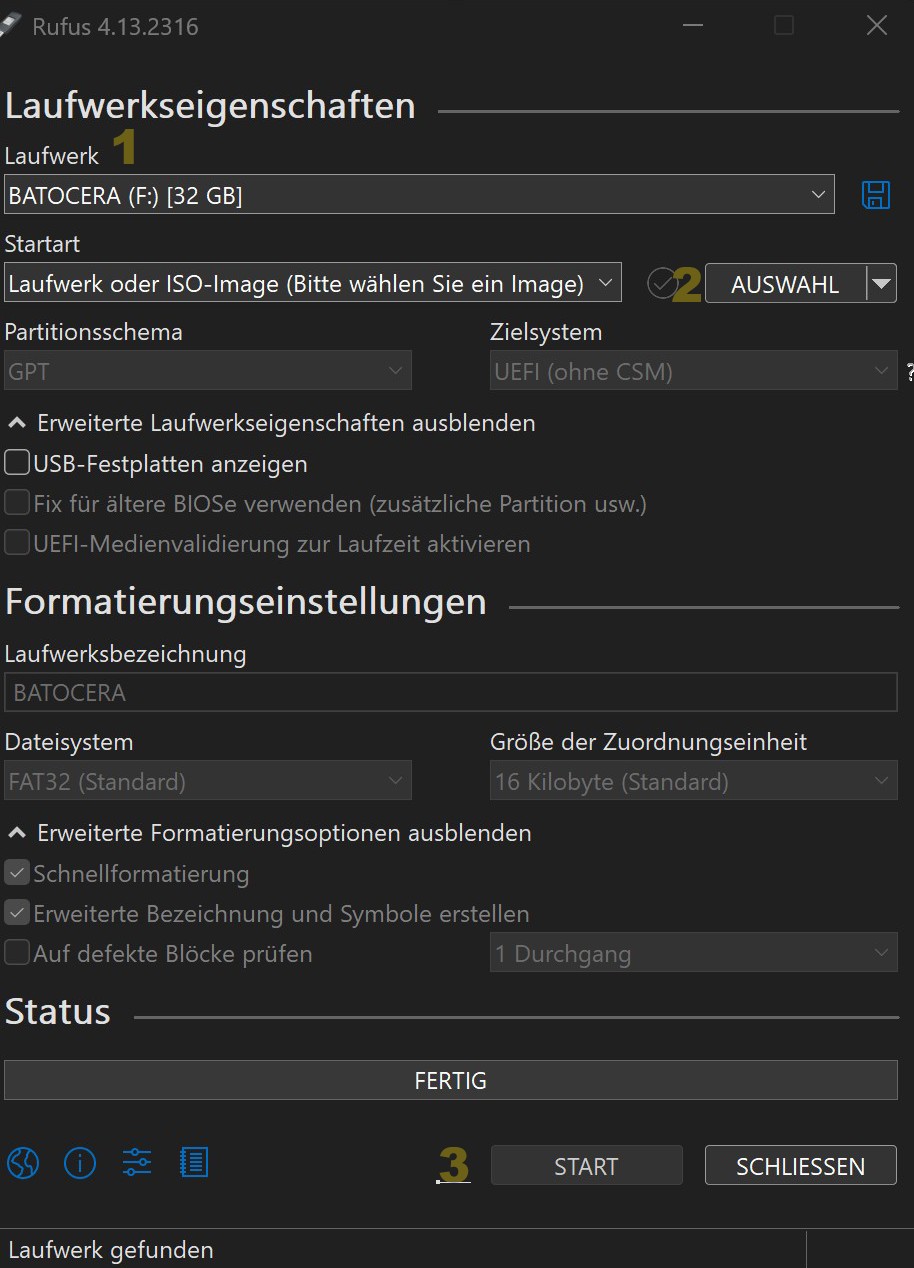Uncheck Erweiterte Bezeichnung und Symbole erstellen
The width and height of the screenshot is (914, 1268).
(17, 913)
